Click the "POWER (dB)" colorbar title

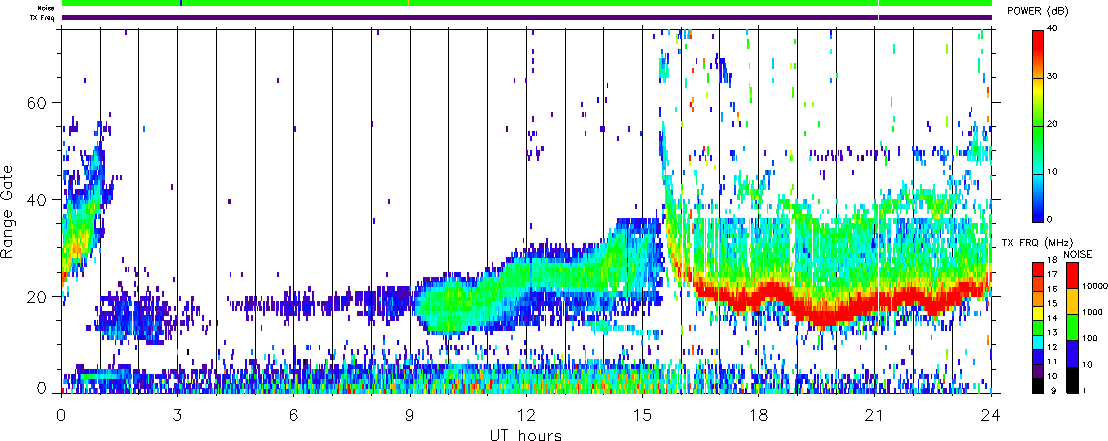1039,11
